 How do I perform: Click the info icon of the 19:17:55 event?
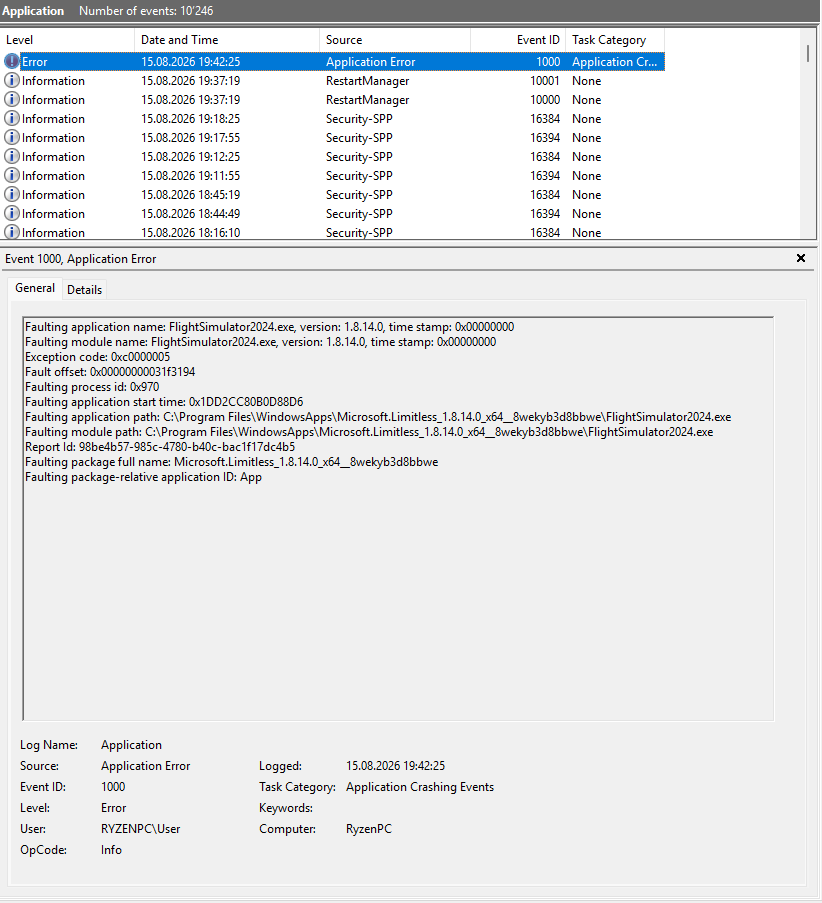click(x=12, y=137)
